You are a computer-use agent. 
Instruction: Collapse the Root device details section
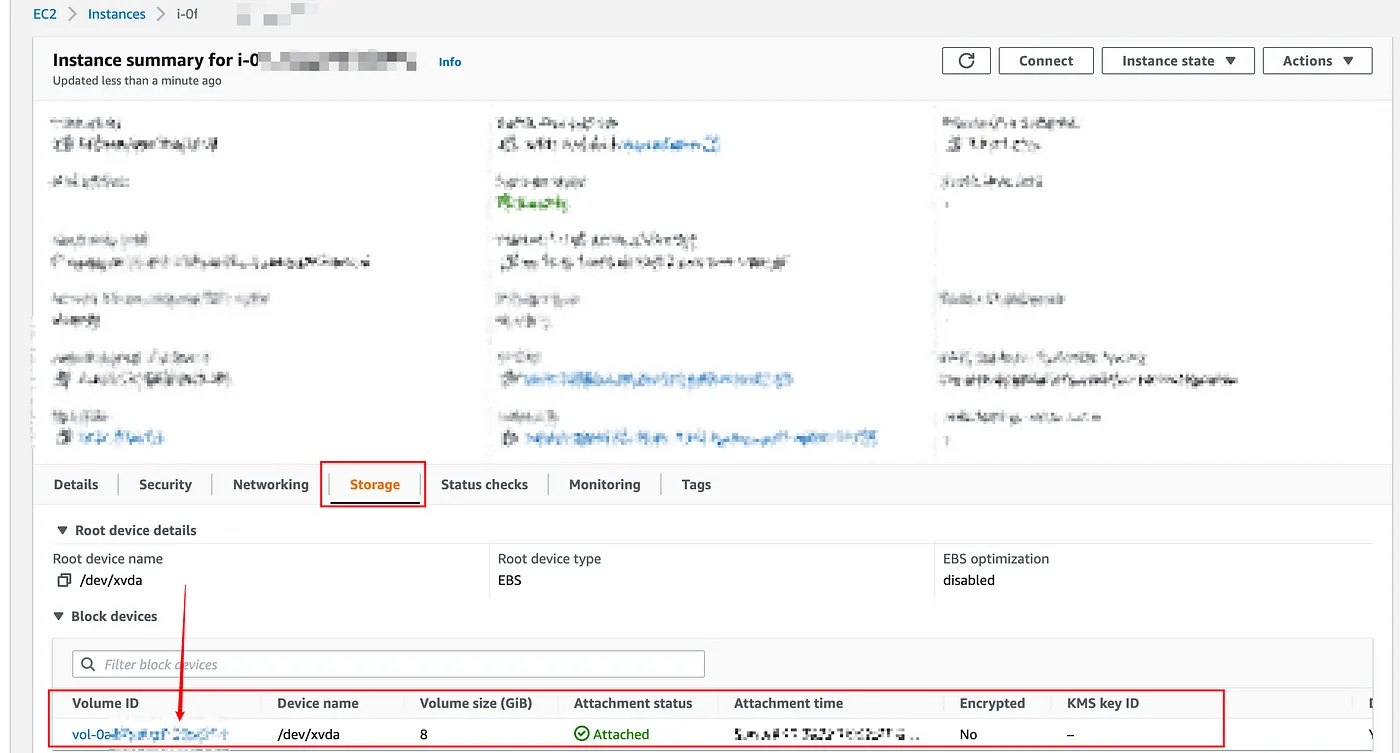tap(61, 530)
